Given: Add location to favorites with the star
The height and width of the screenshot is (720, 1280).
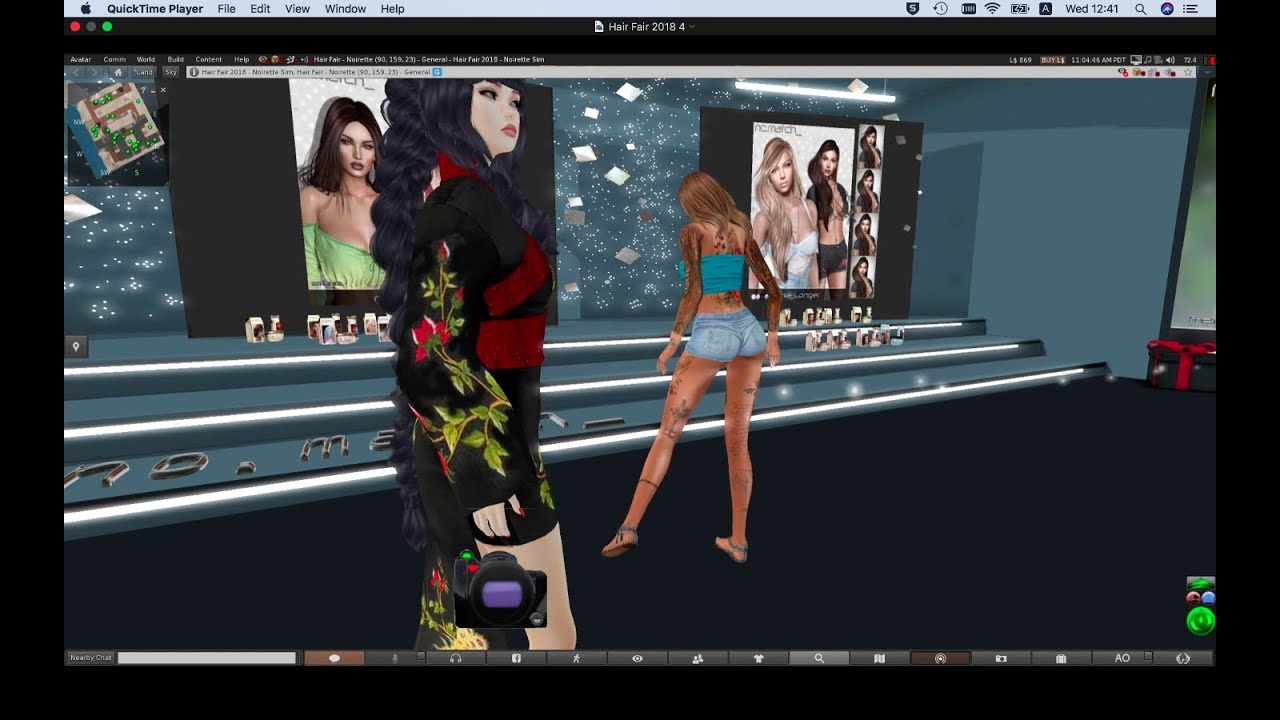Looking at the screenshot, I should click(x=1188, y=72).
